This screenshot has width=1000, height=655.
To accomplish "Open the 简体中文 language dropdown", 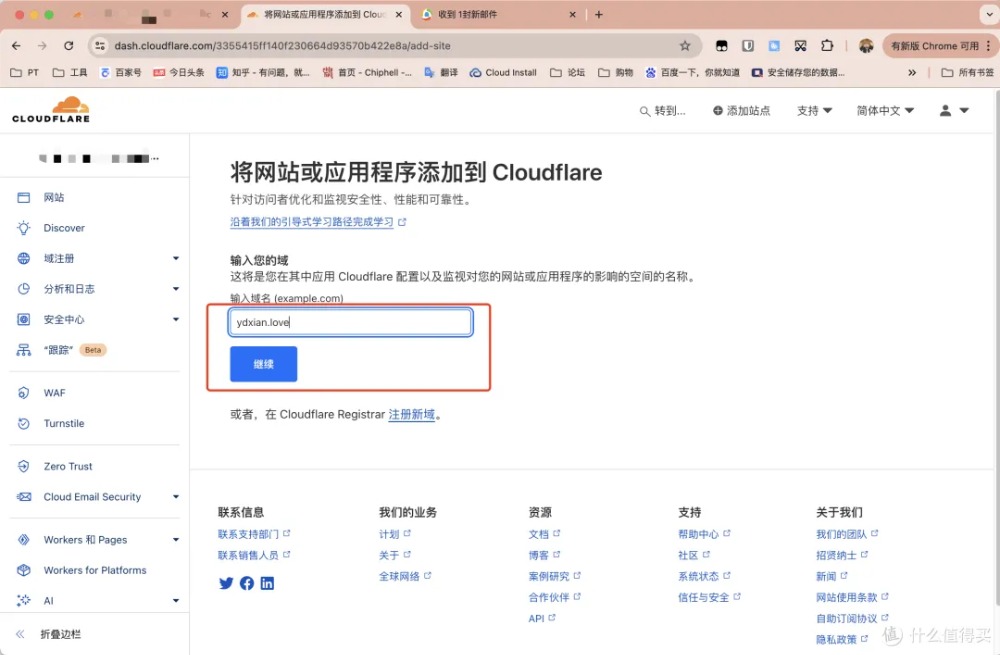I will click(885, 110).
